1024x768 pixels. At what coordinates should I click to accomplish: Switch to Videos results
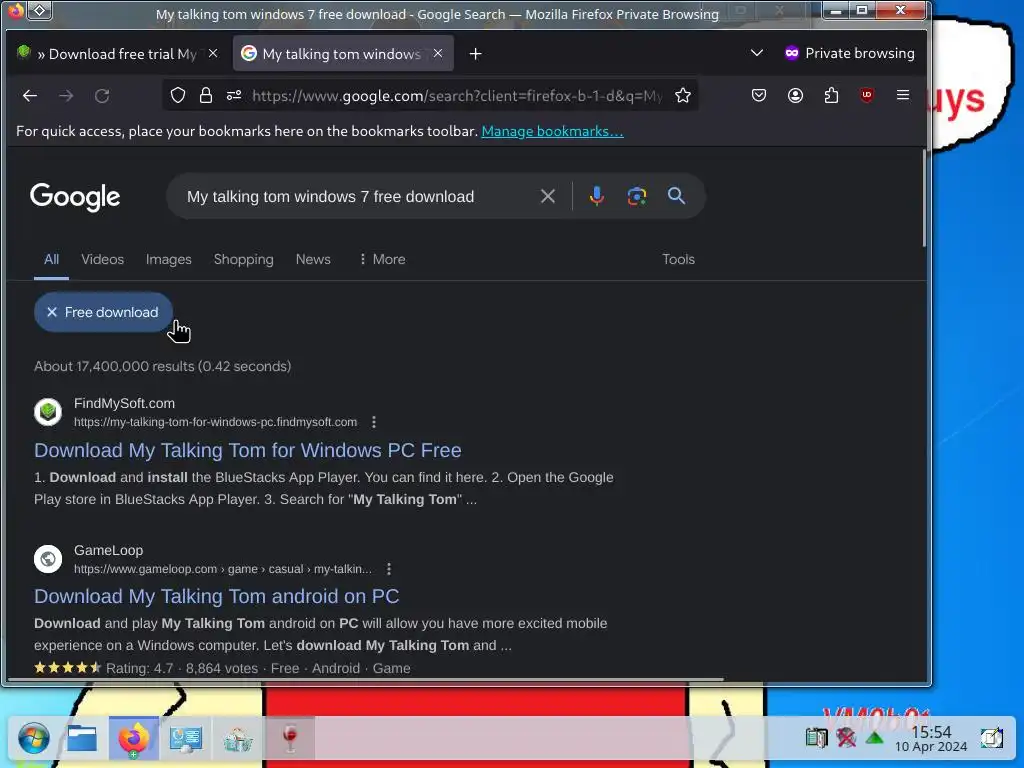103,259
